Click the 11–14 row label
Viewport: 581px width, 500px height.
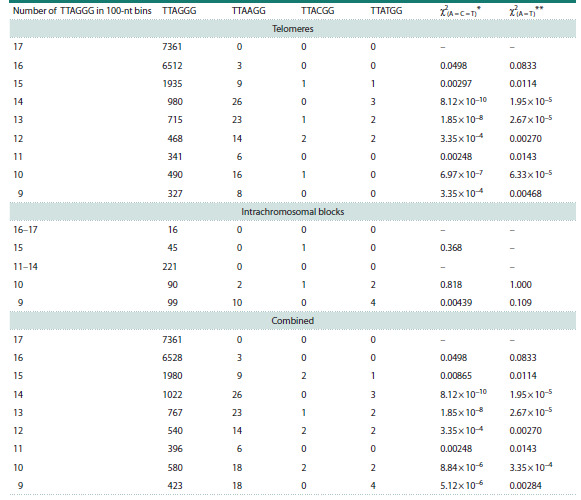(26, 267)
